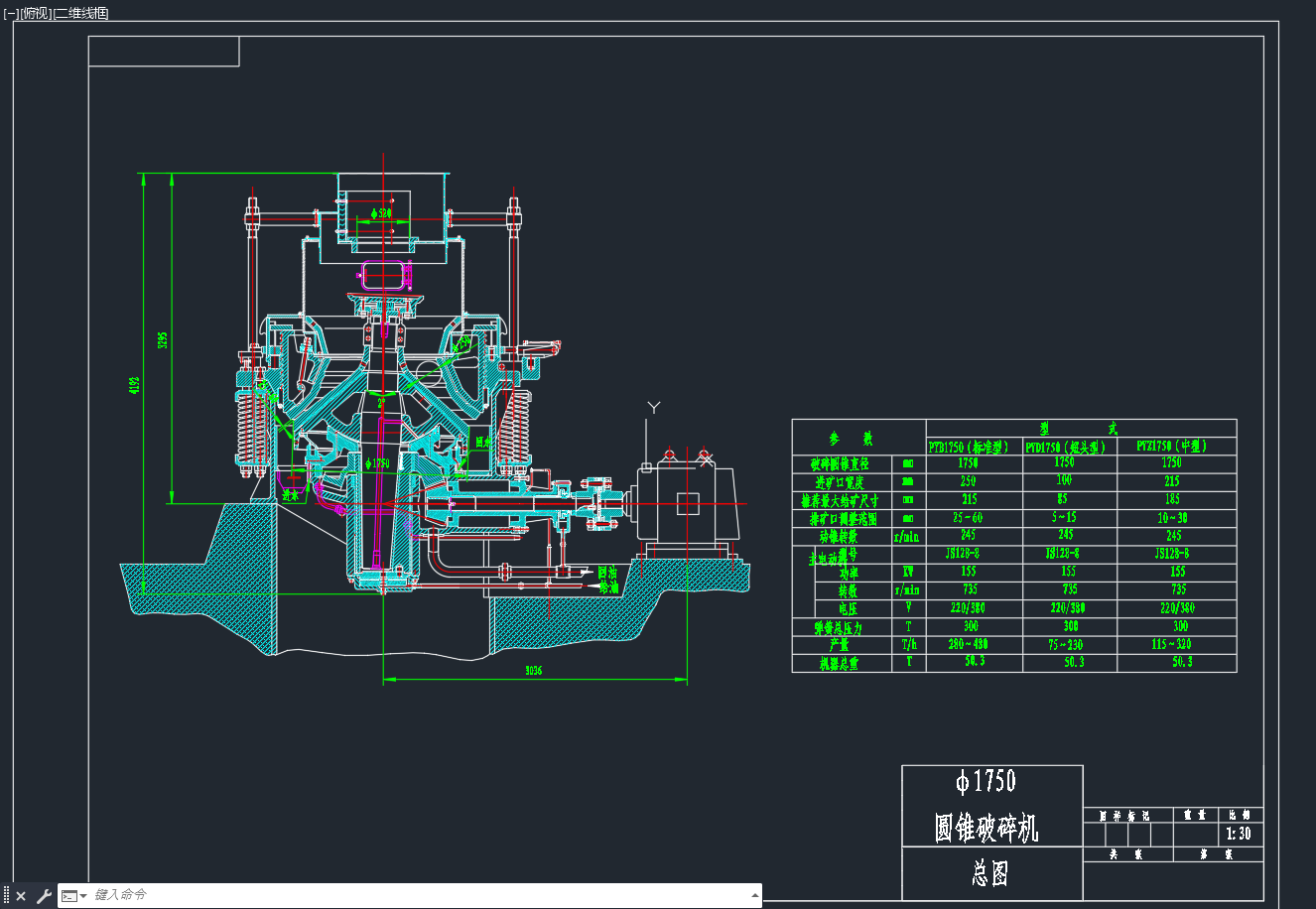The height and width of the screenshot is (909, 1316).
Task: Select the 圆锥破碎机 title text
Action: [x=987, y=828]
